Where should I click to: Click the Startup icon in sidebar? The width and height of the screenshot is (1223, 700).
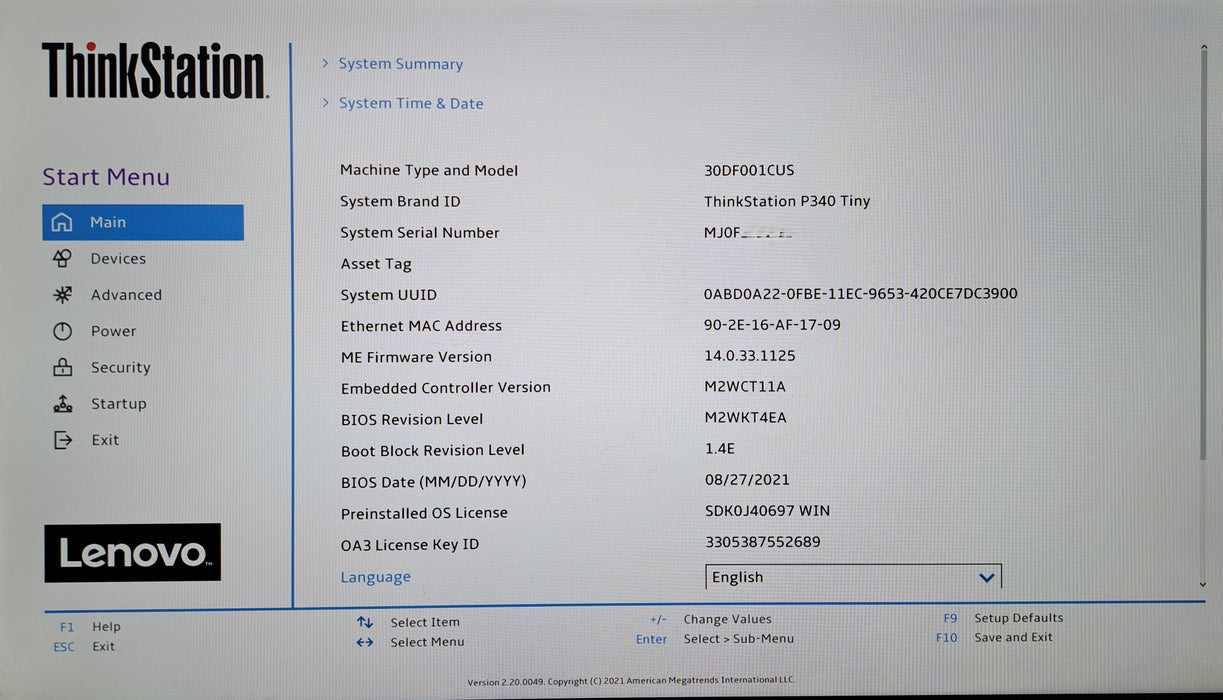62,404
